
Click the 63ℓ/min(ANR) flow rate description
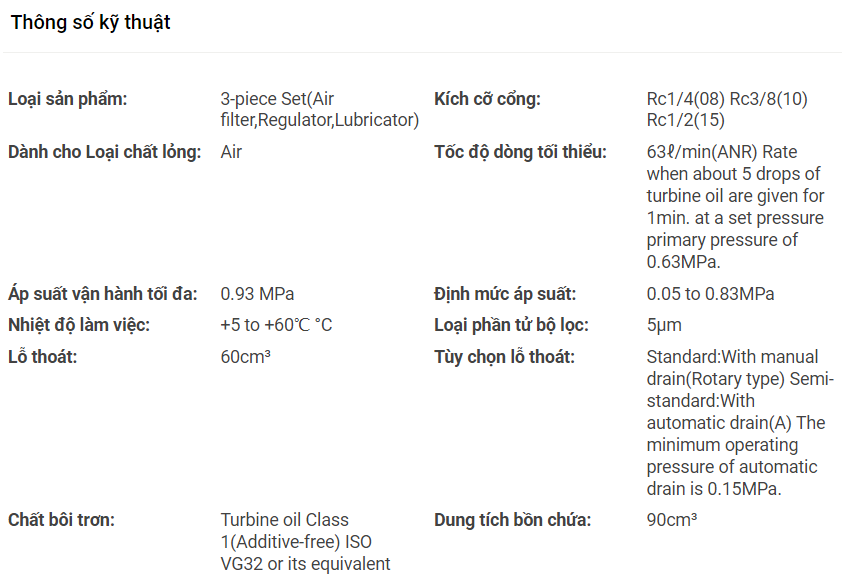735,207
